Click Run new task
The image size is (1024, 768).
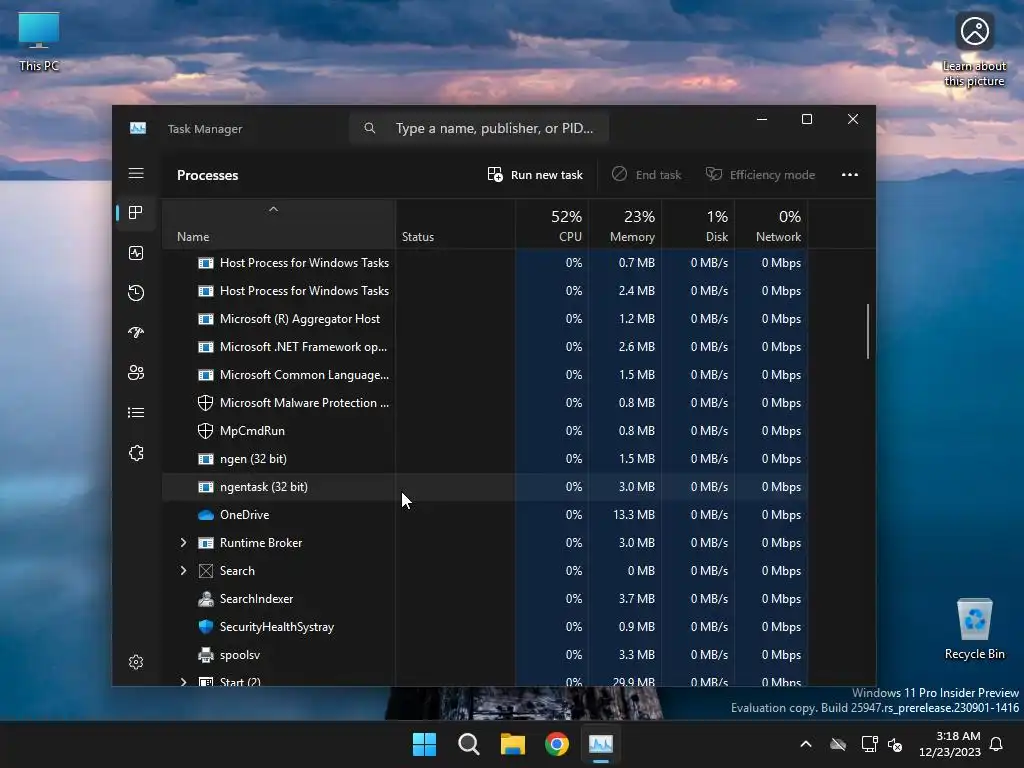(535, 174)
